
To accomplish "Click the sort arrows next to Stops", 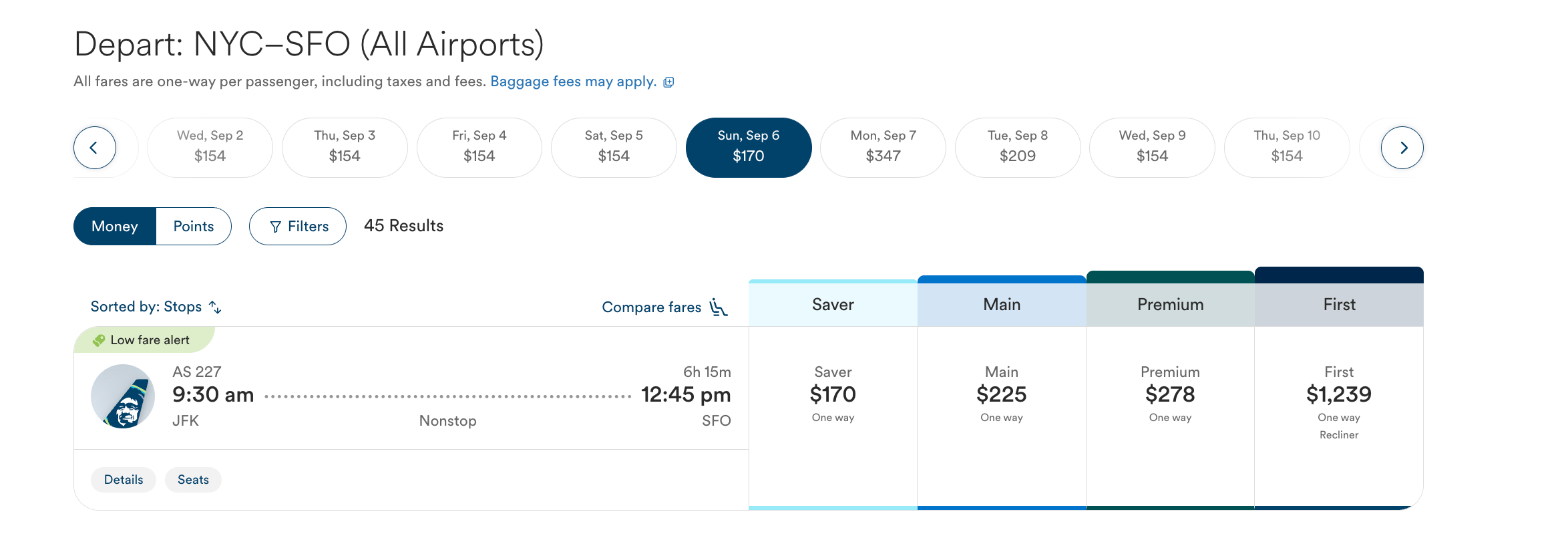I will [x=215, y=307].
